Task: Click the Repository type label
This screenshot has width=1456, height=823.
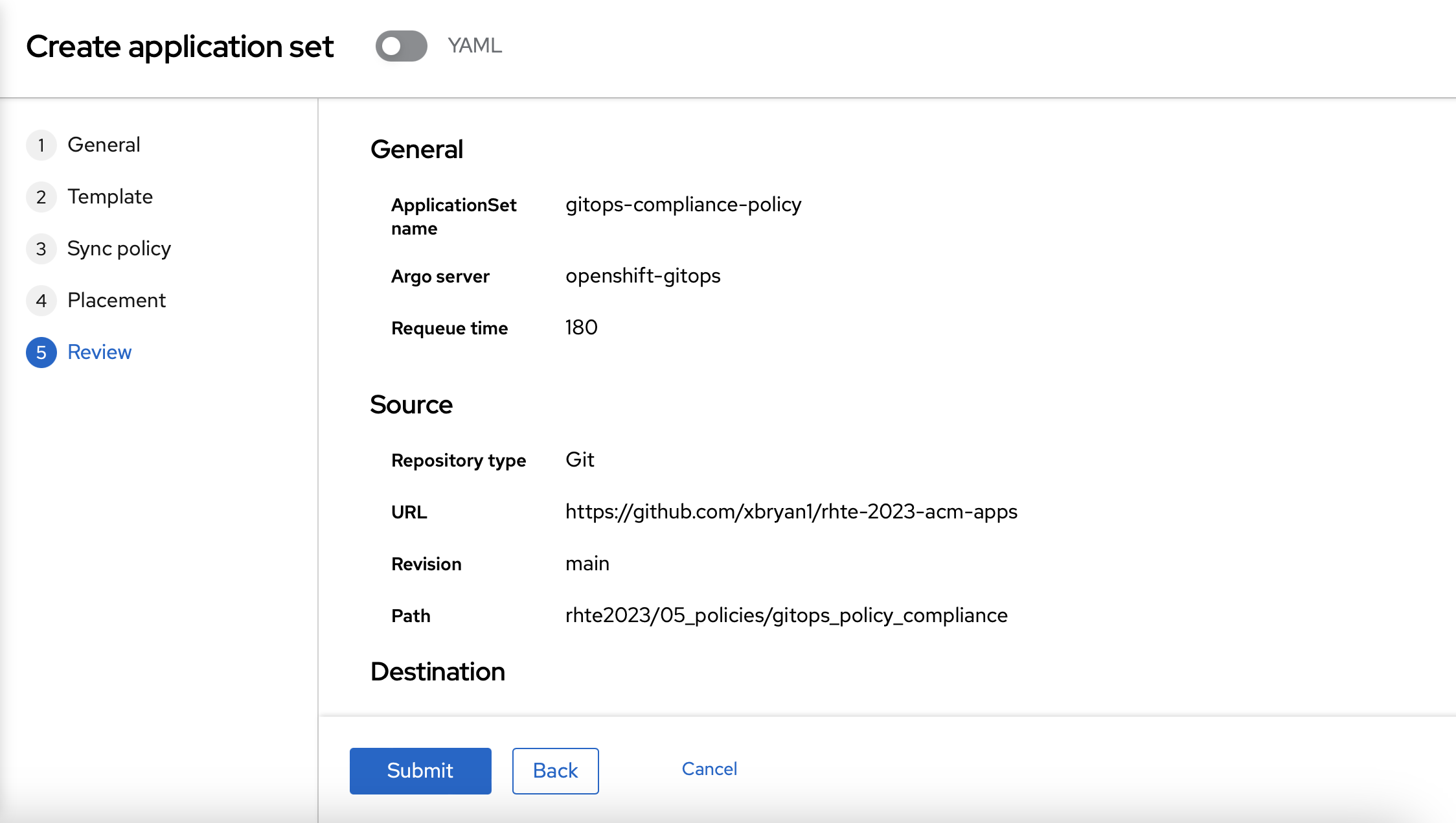Action: [459, 461]
